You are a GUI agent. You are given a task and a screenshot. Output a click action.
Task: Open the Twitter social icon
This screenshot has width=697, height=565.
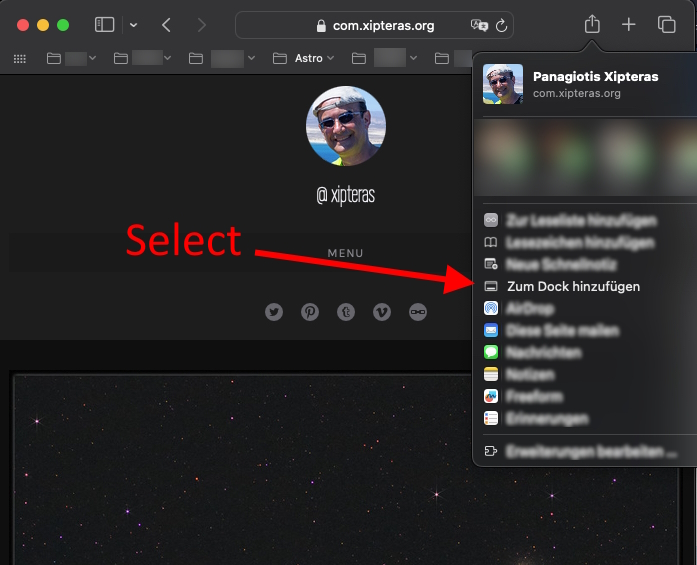click(274, 312)
